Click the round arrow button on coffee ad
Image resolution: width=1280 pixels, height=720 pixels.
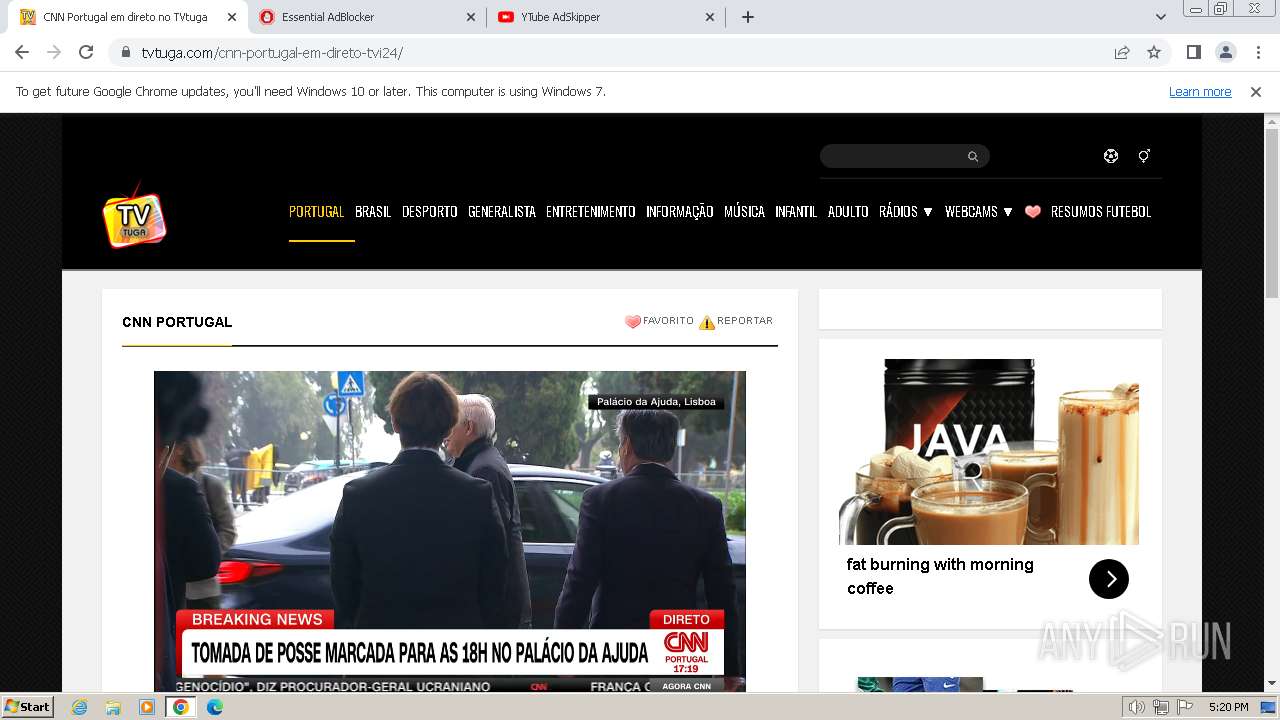pyautogui.click(x=1109, y=579)
